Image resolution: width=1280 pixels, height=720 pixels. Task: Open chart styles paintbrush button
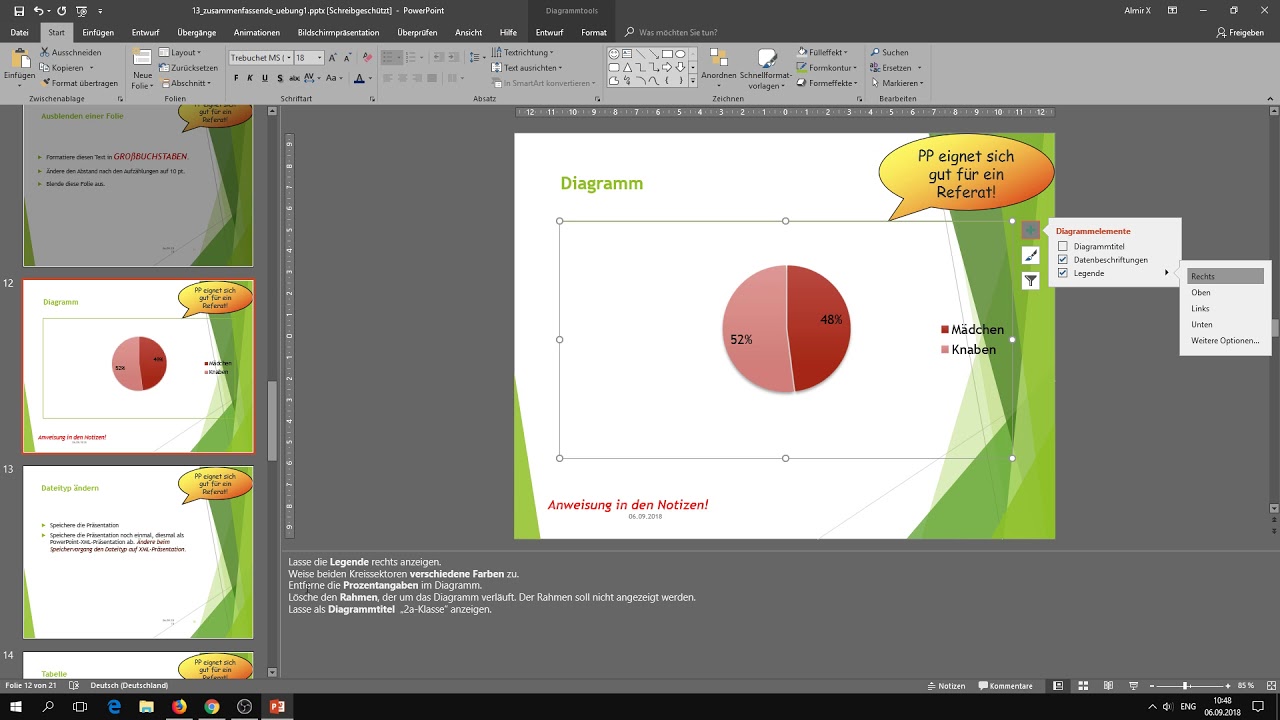point(1030,256)
